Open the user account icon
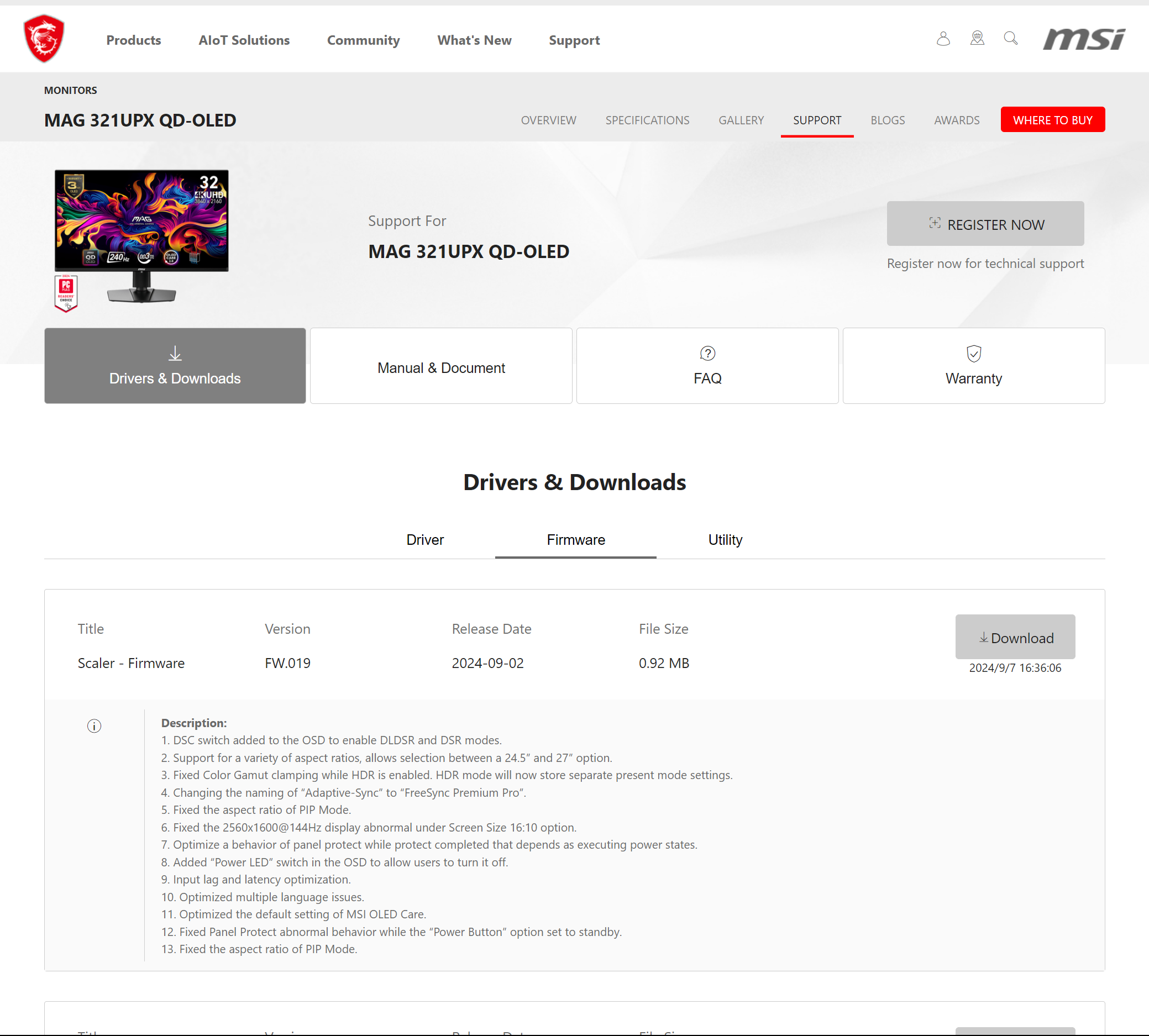The width and height of the screenshot is (1149, 1036). 943,39
